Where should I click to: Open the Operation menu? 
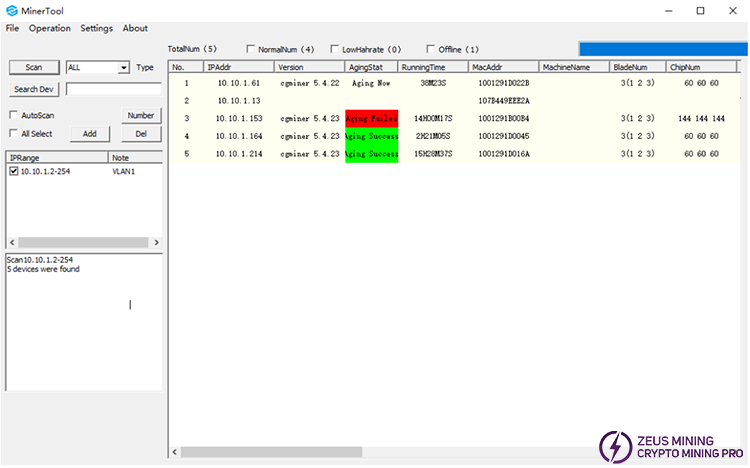50,28
